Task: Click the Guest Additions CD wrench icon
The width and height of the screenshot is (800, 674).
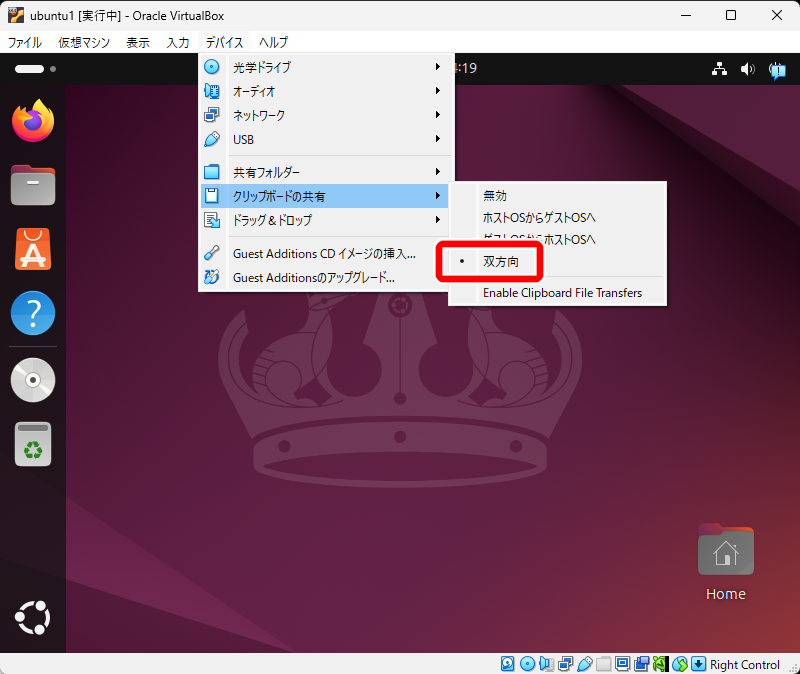Action: click(x=212, y=253)
